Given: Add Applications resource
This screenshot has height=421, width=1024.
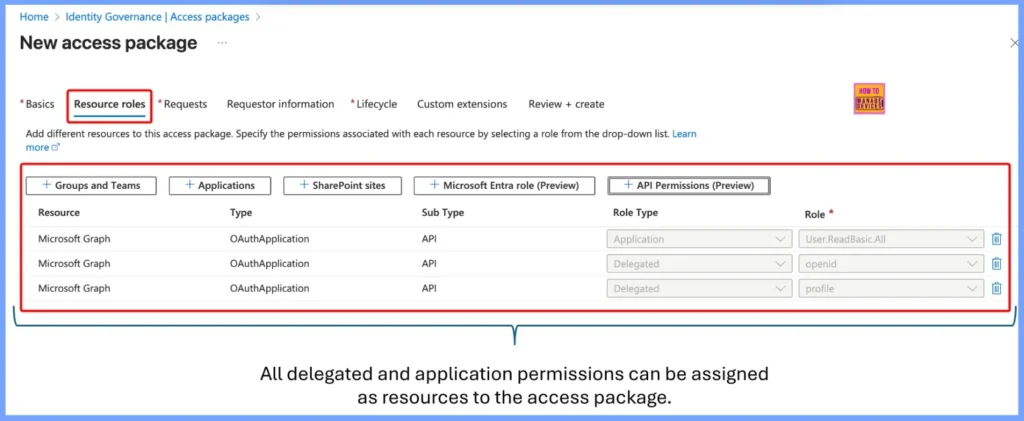Looking at the screenshot, I should click(x=220, y=185).
